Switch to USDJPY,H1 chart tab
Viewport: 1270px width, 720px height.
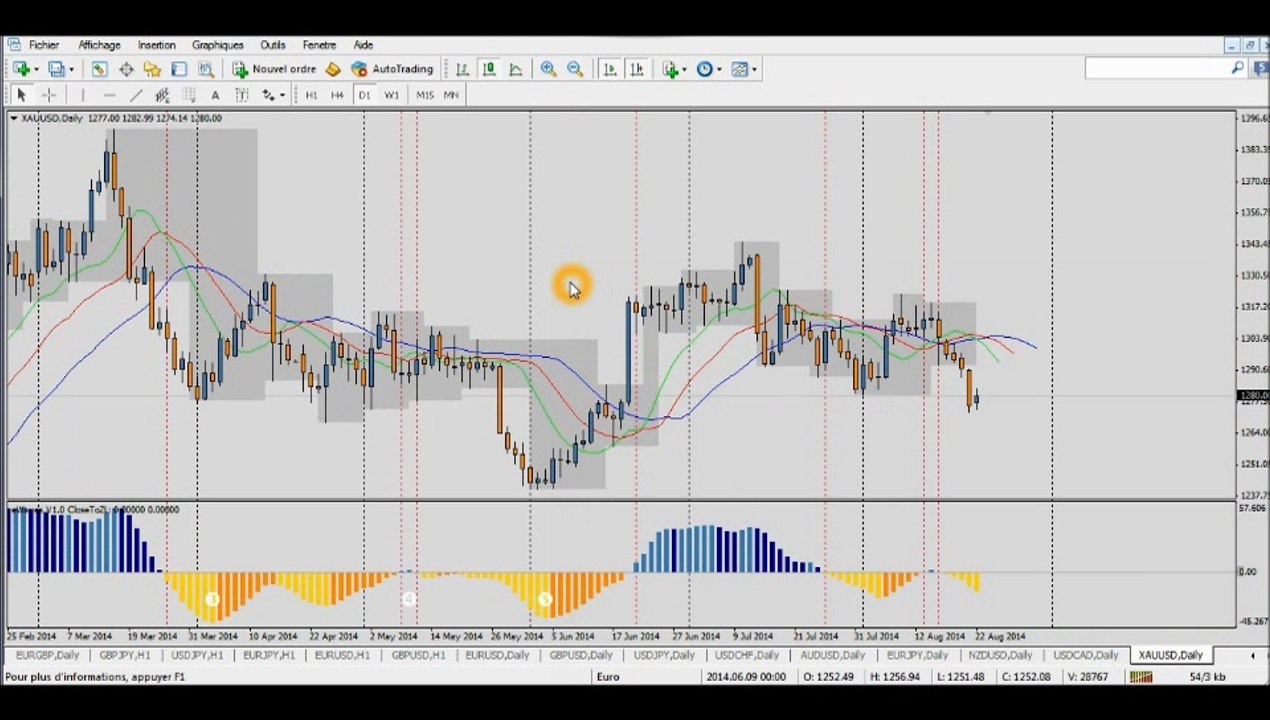point(197,656)
